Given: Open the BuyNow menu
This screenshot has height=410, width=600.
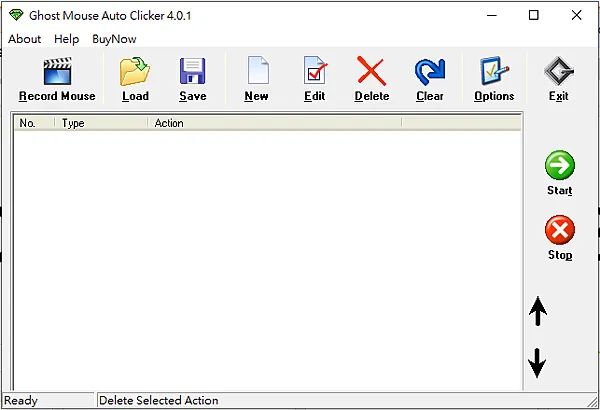Looking at the screenshot, I should coord(114,39).
